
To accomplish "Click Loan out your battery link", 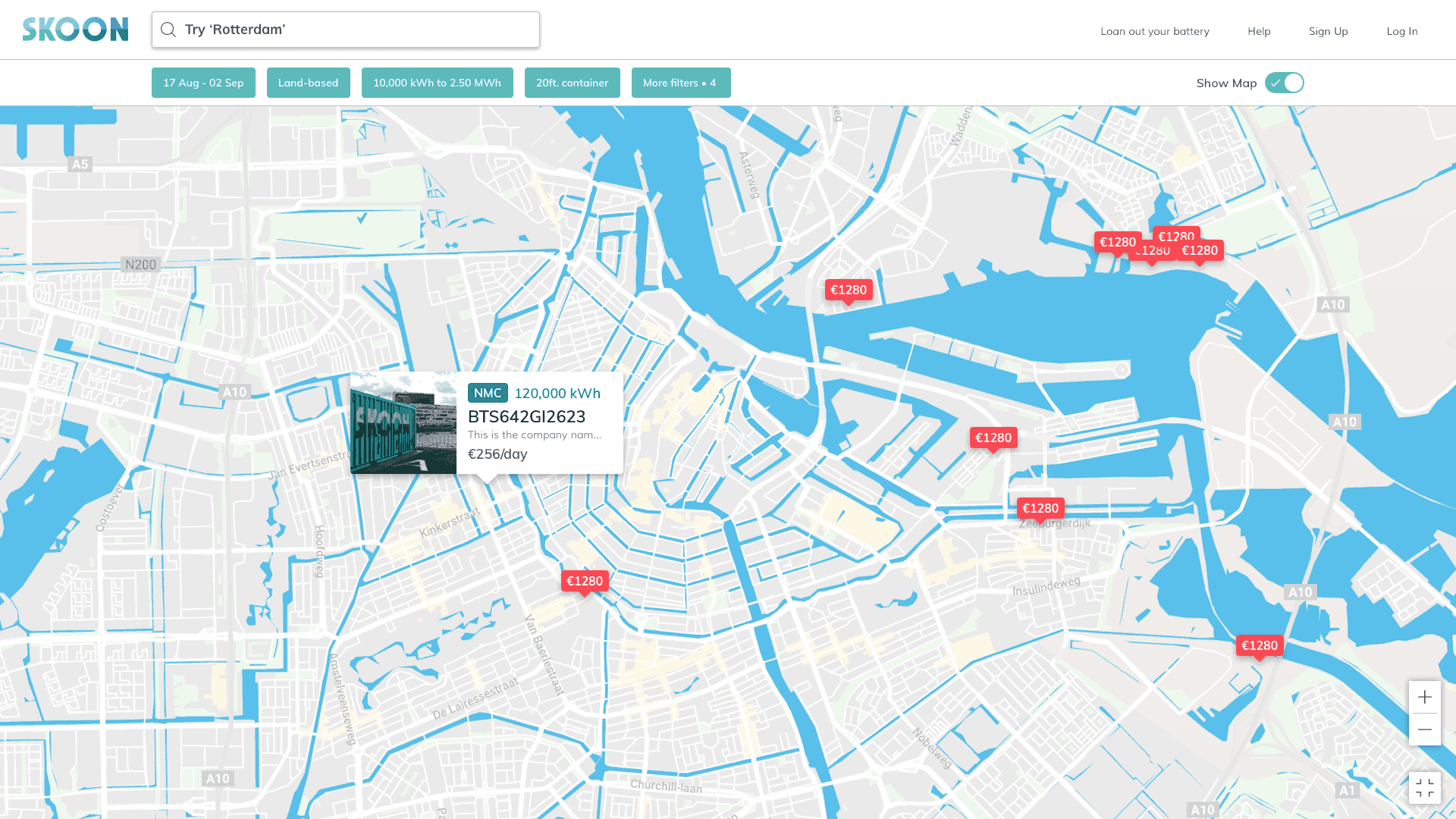I will coord(1155,31).
